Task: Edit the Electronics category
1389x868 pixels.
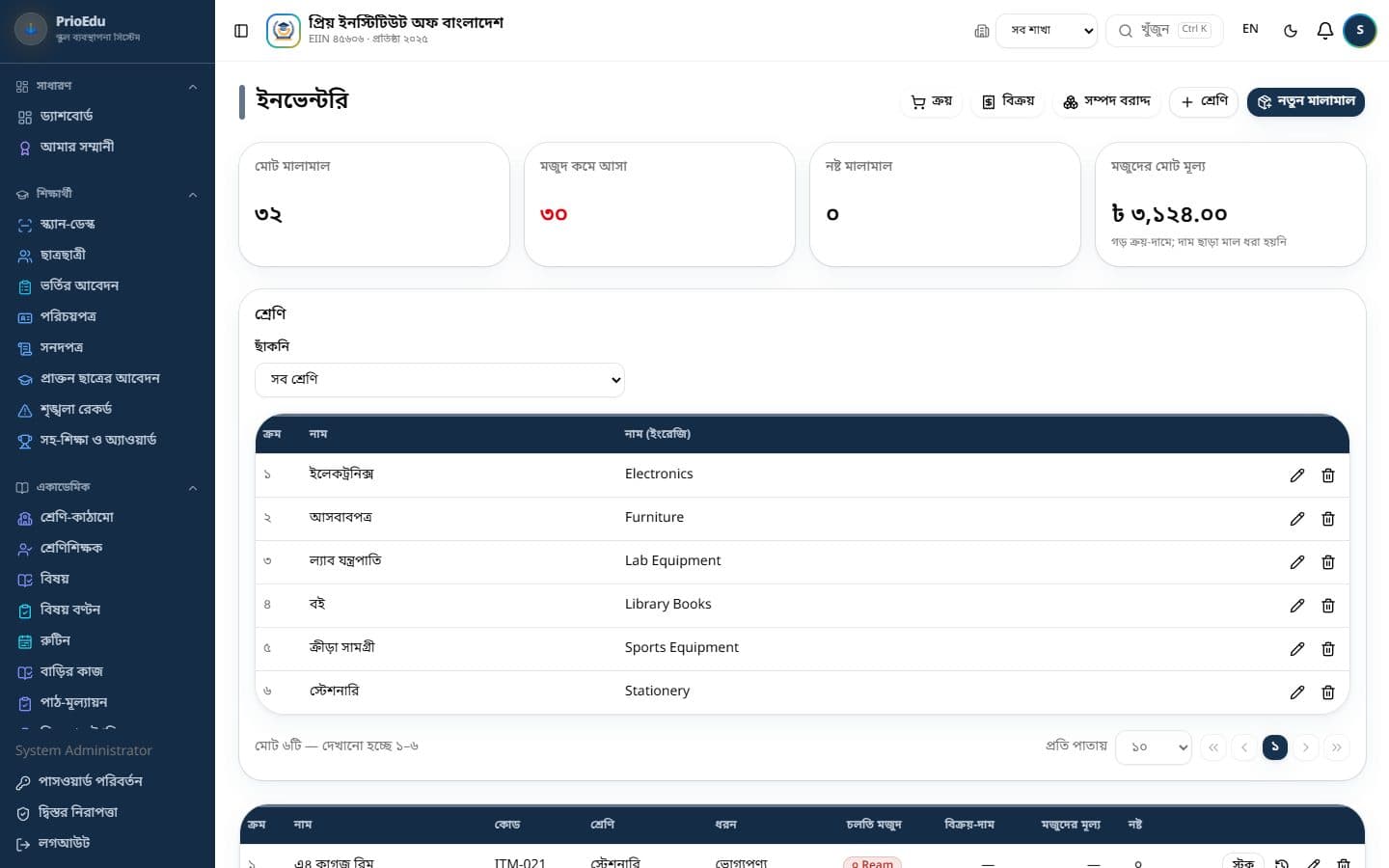Action: pyautogui.click(x=1297, y=475)
